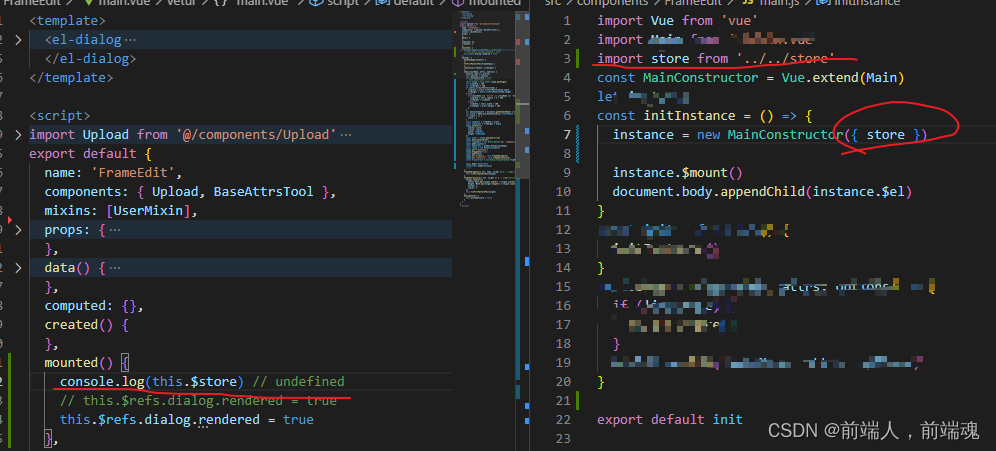Select line number 10 in main.js
This screenshot has width=996, height=451.
(563, 192)
